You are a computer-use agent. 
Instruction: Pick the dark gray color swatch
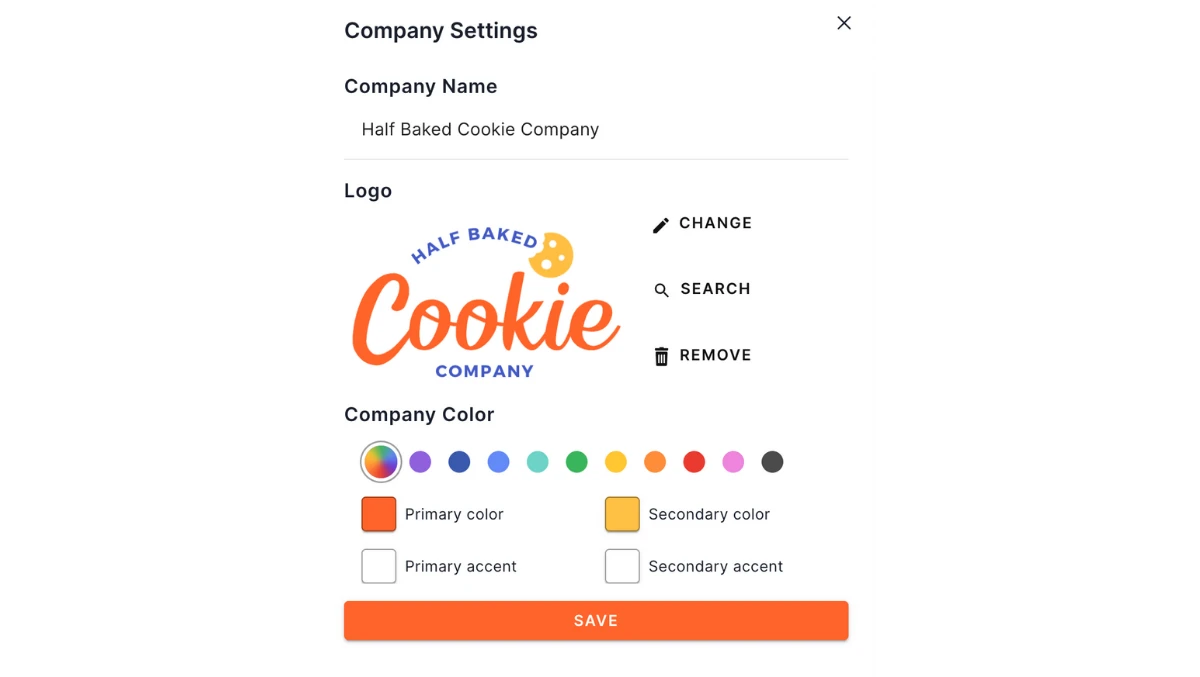pyautogui.click(x=772, y=462)
